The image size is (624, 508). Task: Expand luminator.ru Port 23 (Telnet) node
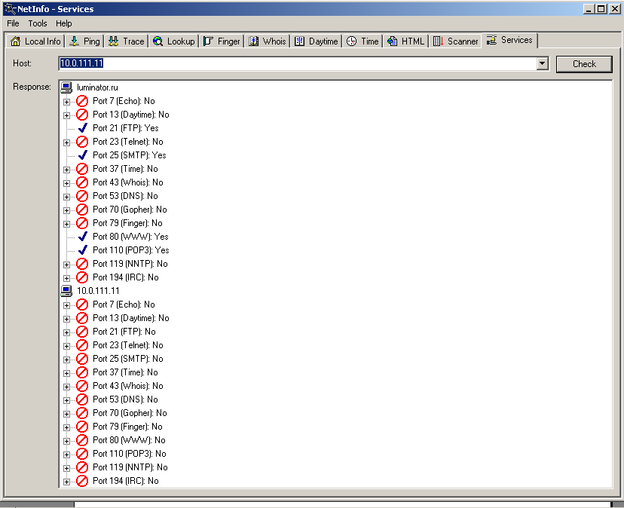click(x=66, y=142)
